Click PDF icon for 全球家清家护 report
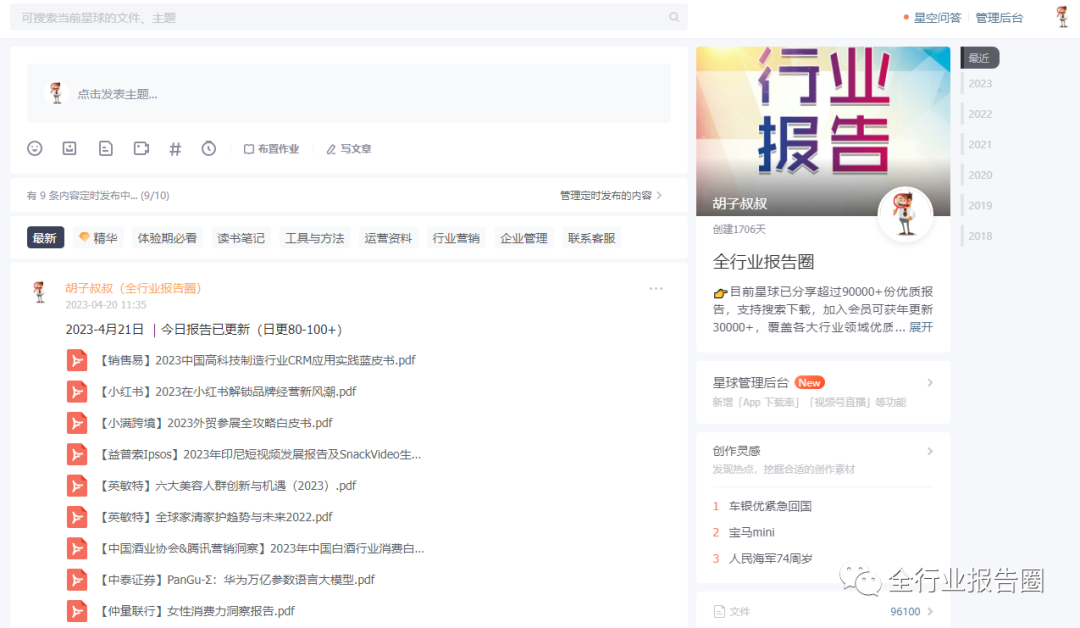1080x628 pixels. (77, 517)
